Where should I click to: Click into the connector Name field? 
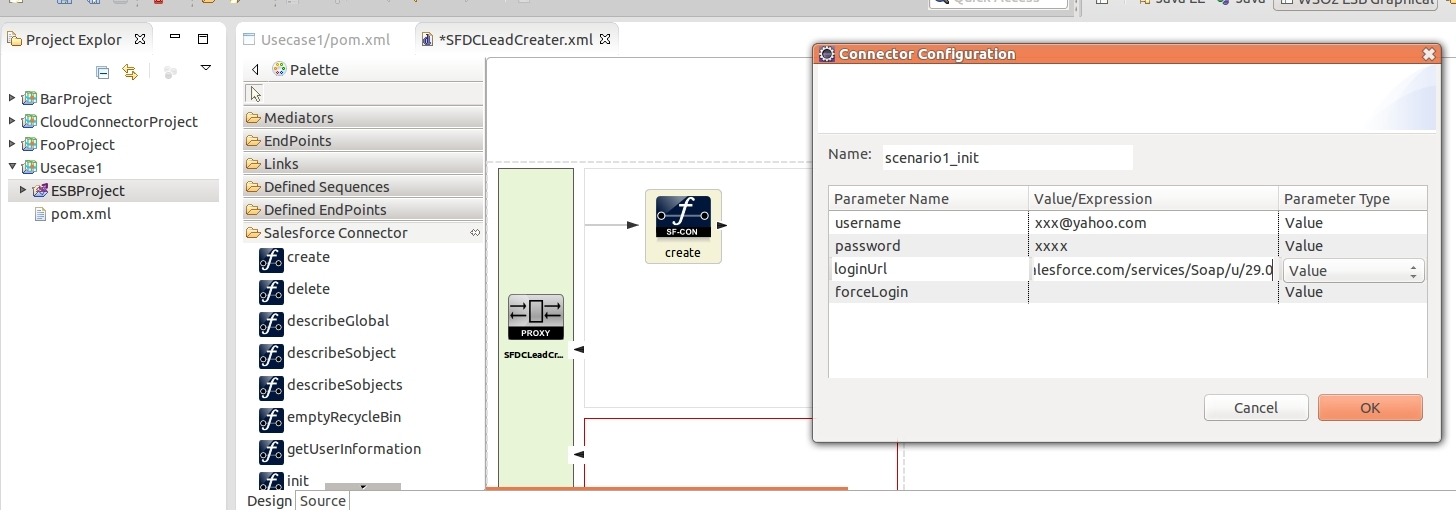pos(1005,158)
